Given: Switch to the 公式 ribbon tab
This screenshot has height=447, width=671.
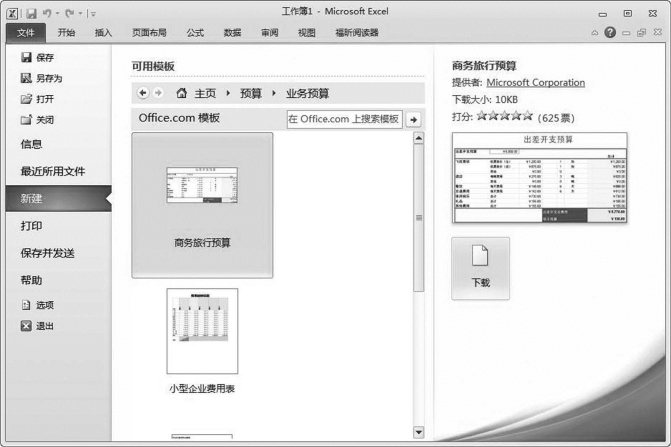Looking at the screenshot, I should click(x=195, y=33).
